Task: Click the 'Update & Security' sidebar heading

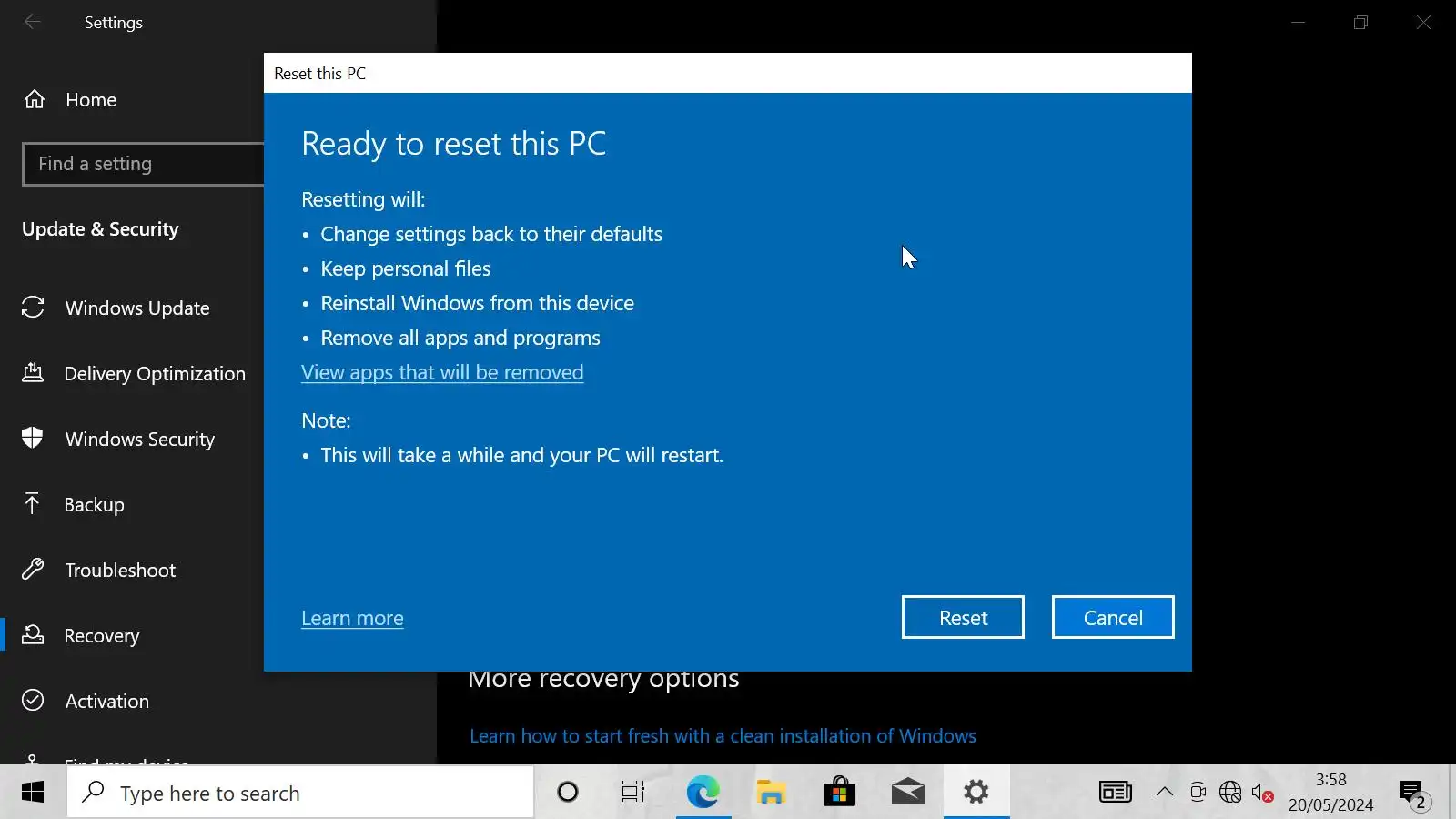Action: click(100, 229)
